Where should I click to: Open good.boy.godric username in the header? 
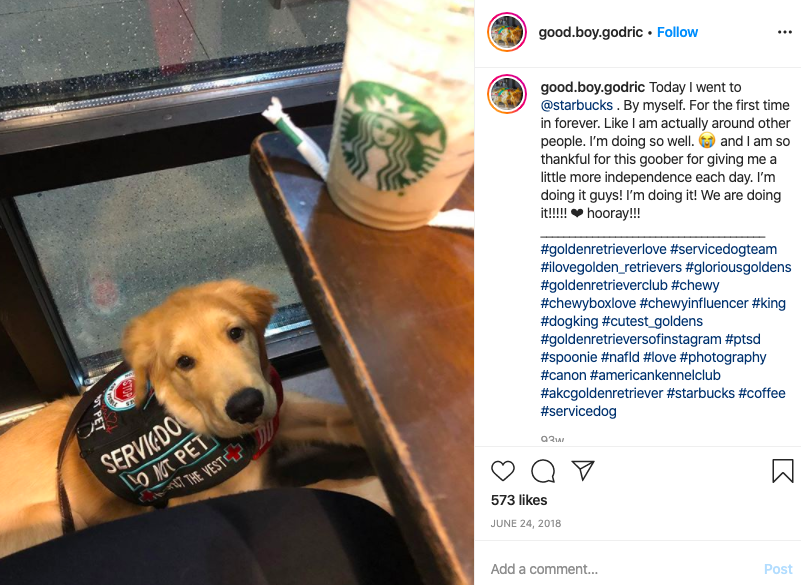coord(591,32)
